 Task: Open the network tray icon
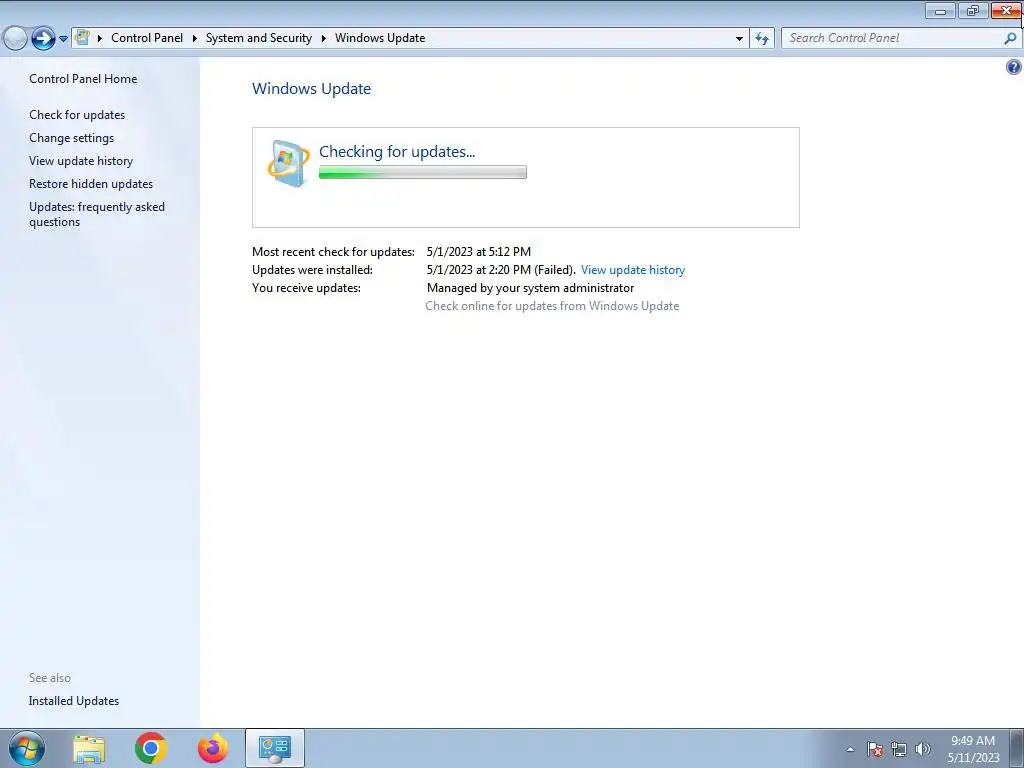click(x=899, y=749)
